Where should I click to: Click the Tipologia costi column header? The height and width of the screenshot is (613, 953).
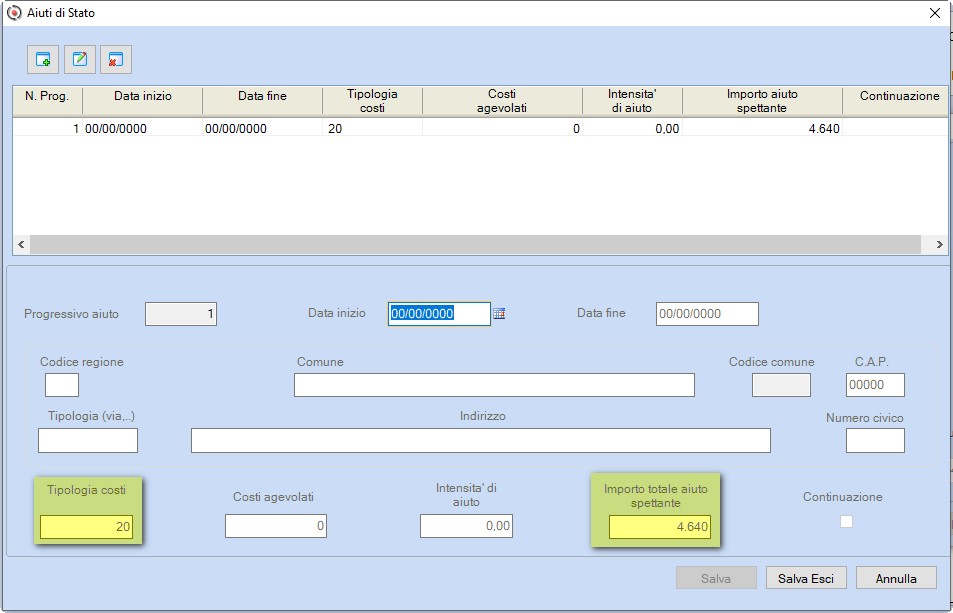tap(372, 101)
